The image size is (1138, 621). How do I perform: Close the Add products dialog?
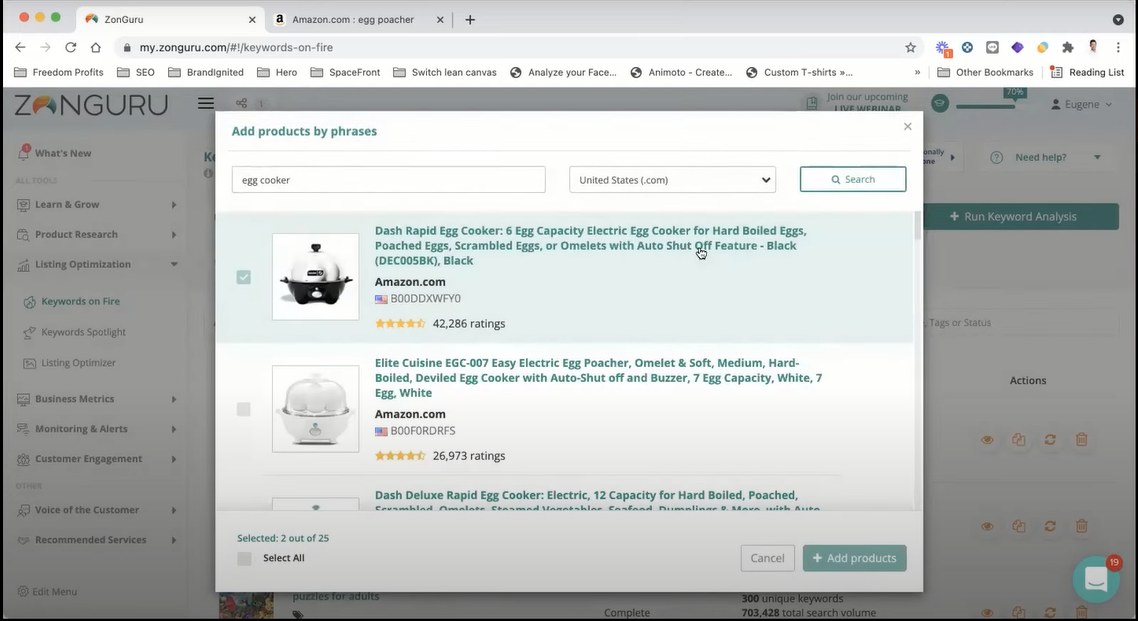tap(907, 126)
